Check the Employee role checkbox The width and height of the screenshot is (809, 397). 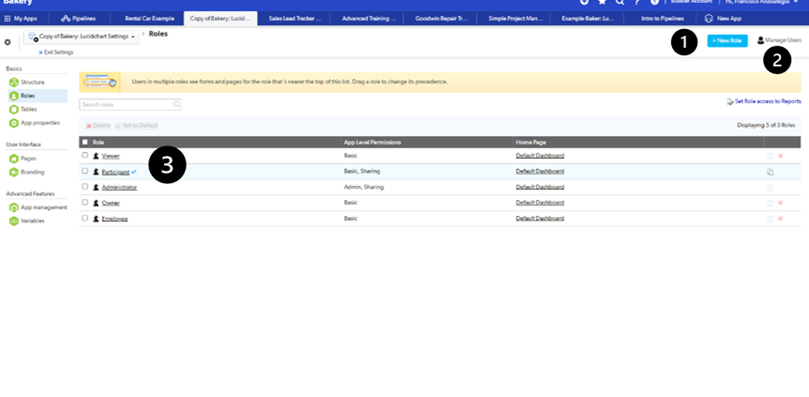tap(85, 218)
